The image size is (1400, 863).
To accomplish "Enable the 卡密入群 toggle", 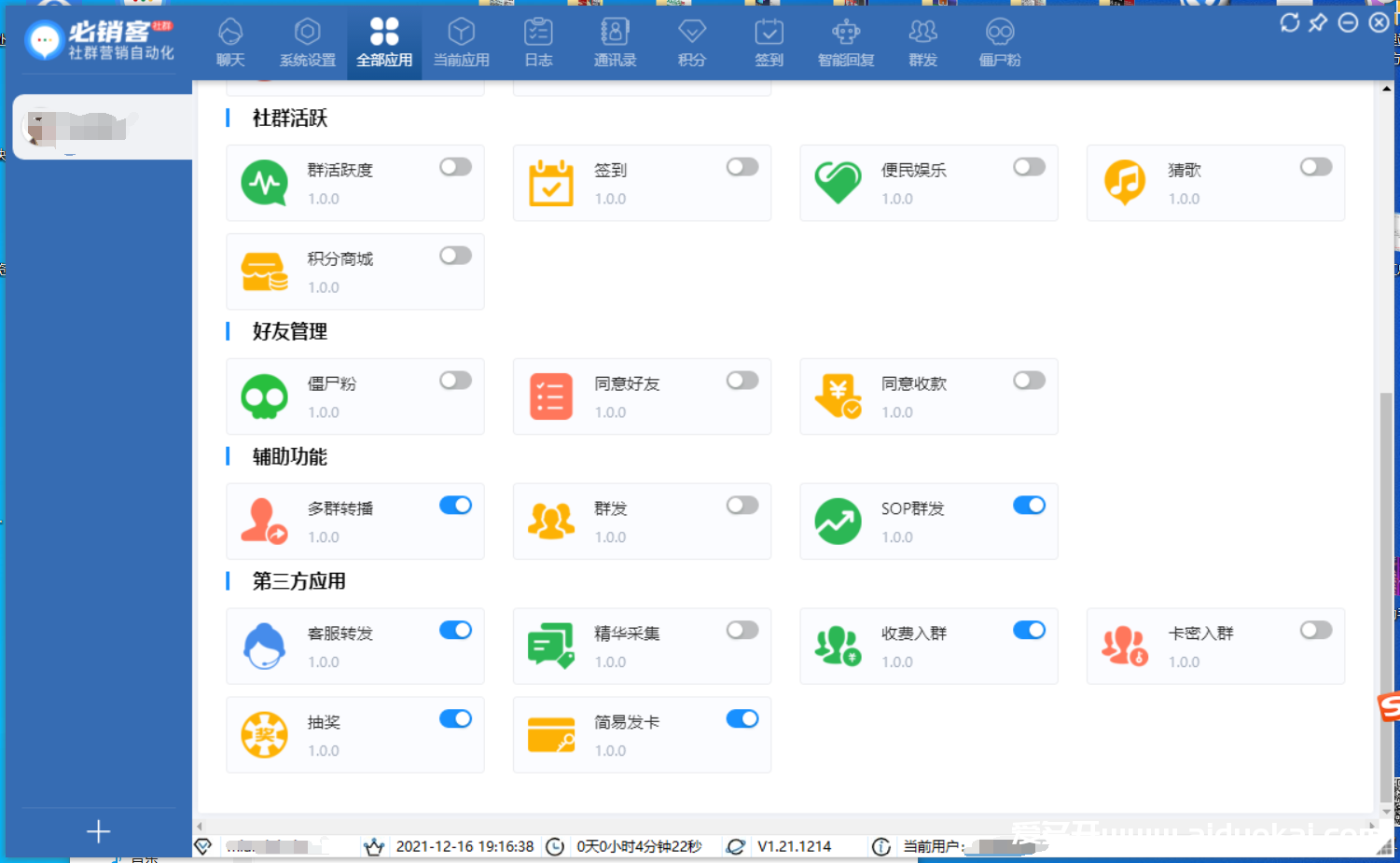I will (1316, 631).
